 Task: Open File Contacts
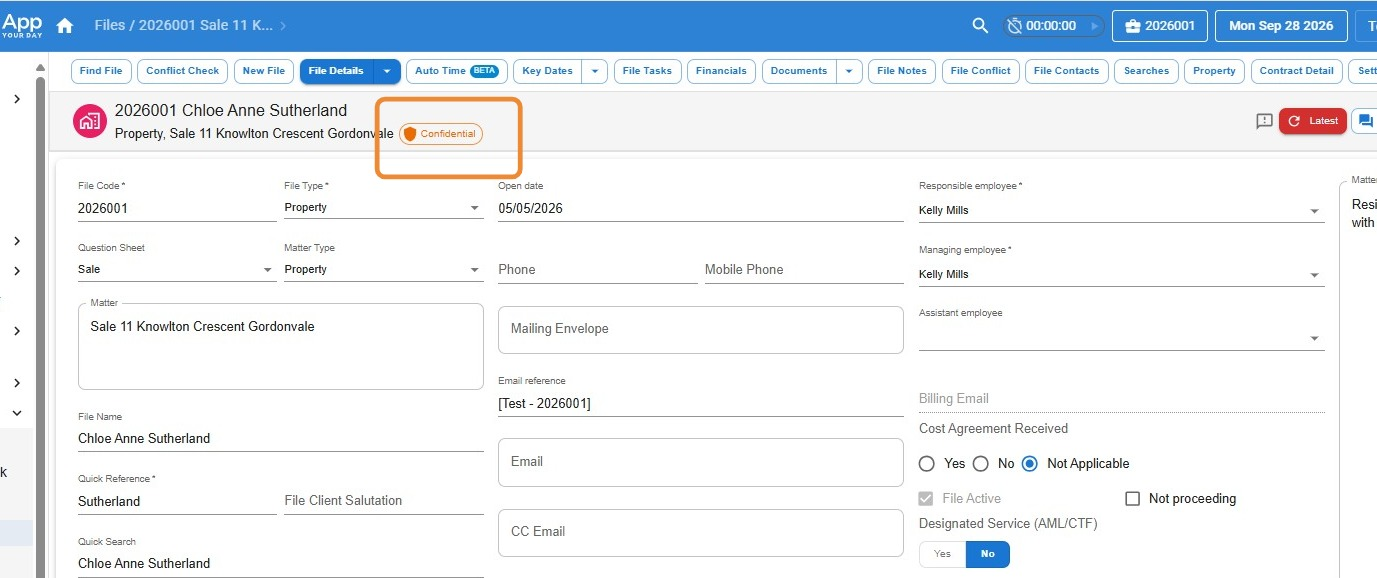point(1066,71)
